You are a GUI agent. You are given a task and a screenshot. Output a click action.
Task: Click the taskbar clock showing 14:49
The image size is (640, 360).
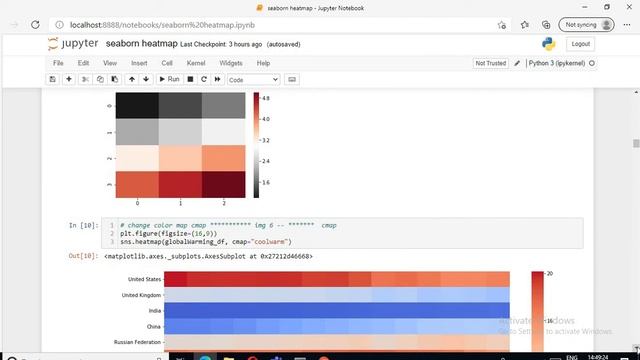[x=598, y=357]
